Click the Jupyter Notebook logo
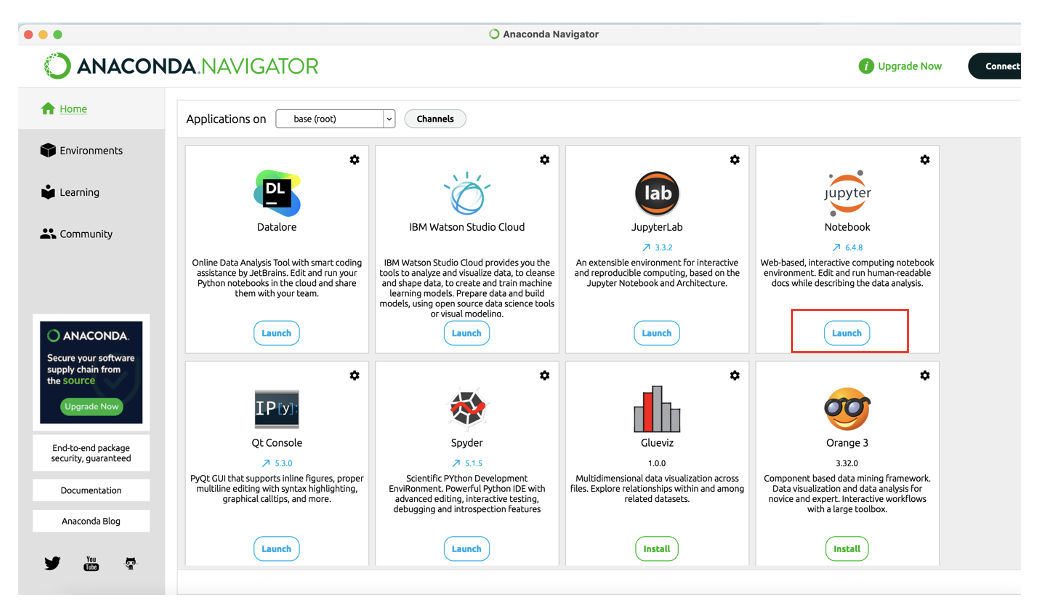The width and height of the screenshot is (1052, 606). (847, 193)
